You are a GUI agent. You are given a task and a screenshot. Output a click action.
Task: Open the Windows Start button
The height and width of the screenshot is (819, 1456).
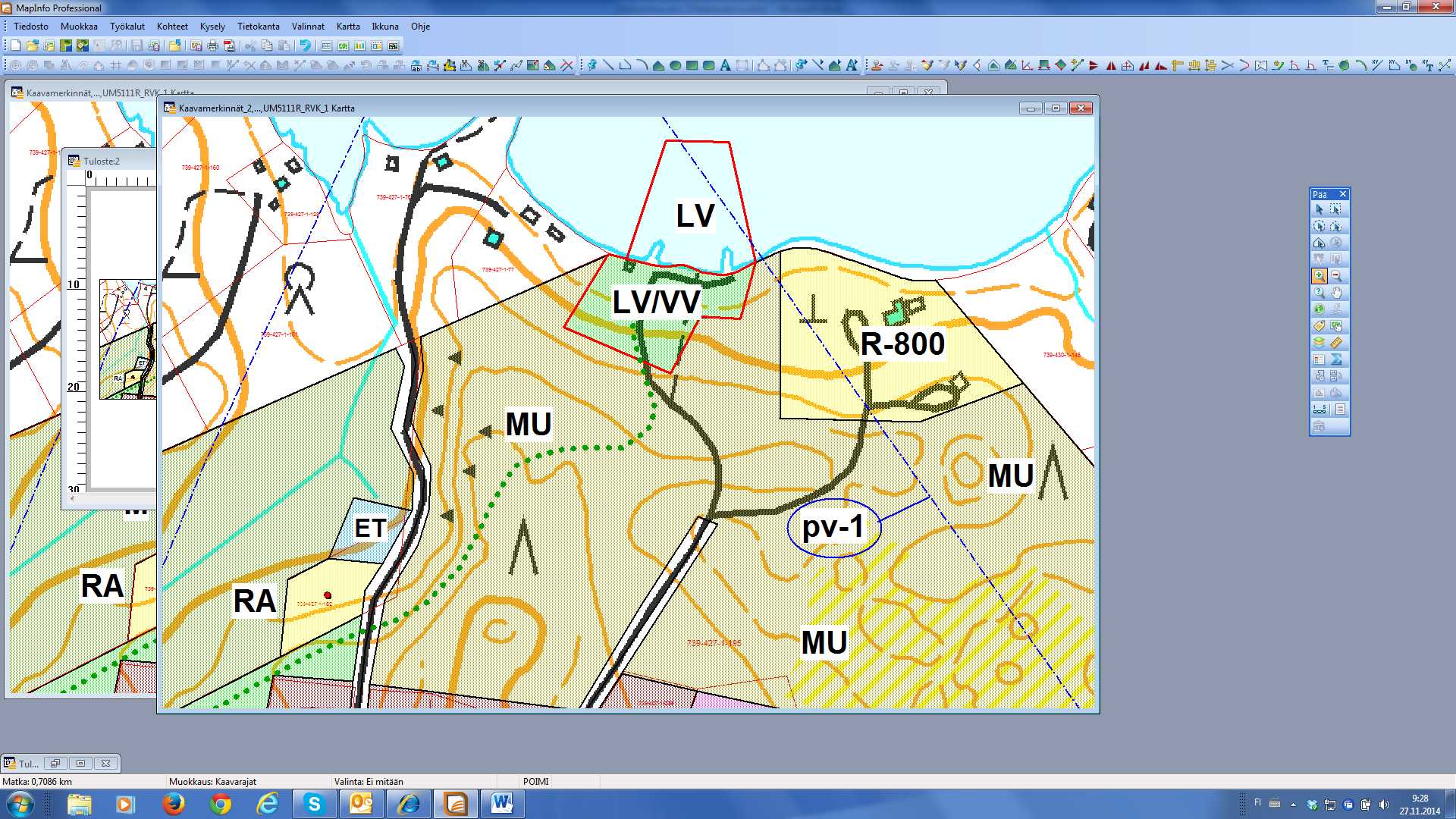click(19, 804)
